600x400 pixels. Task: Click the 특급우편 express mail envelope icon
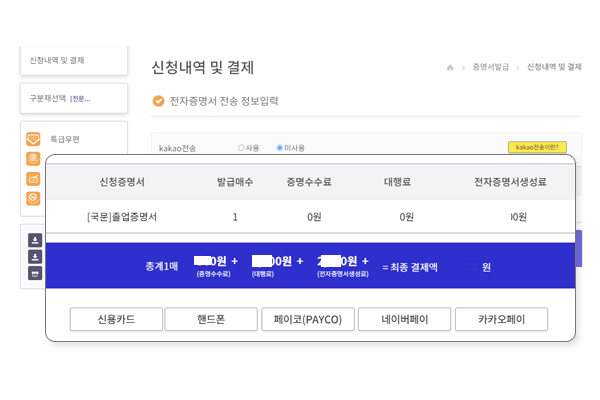click(33, 139)
